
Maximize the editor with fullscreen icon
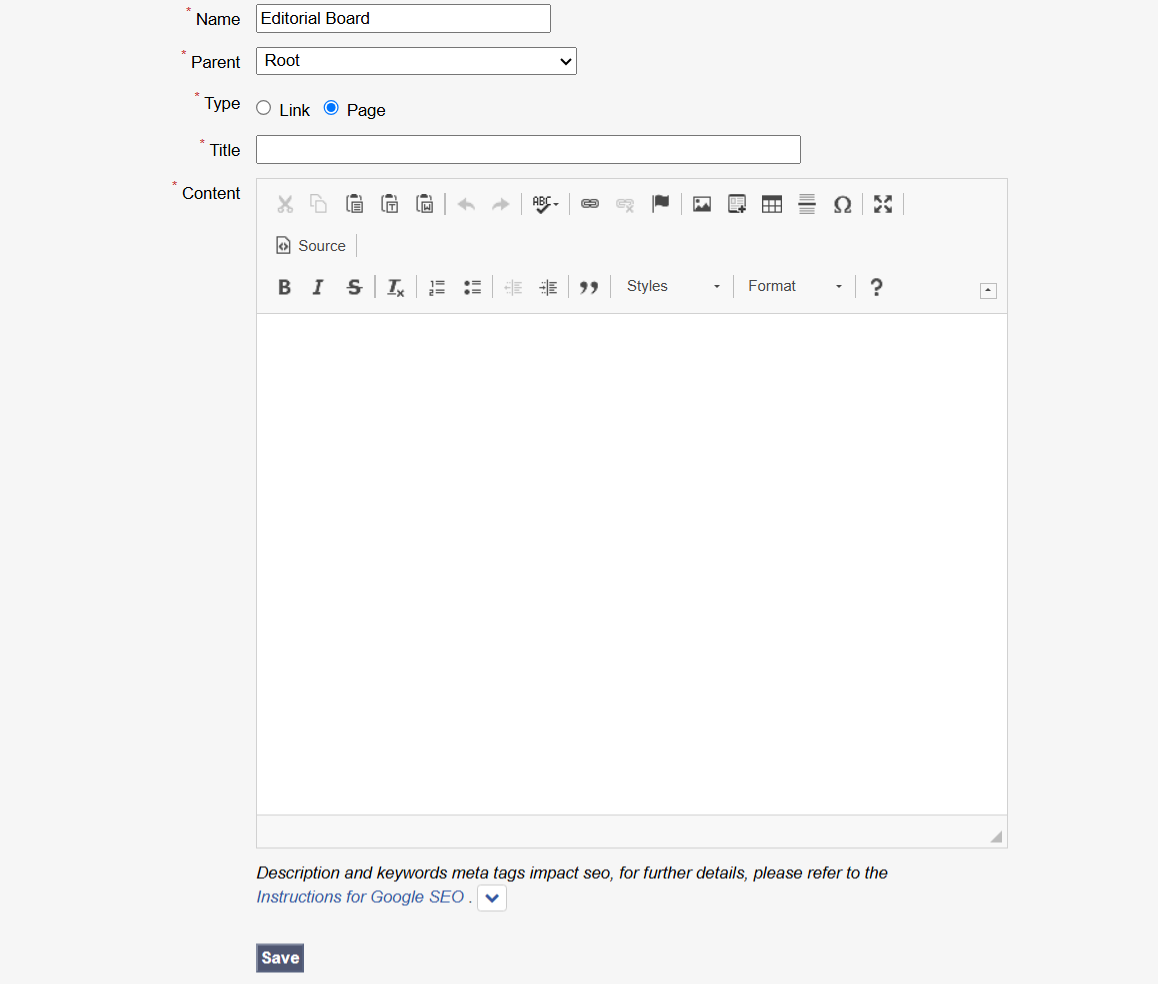883,204
